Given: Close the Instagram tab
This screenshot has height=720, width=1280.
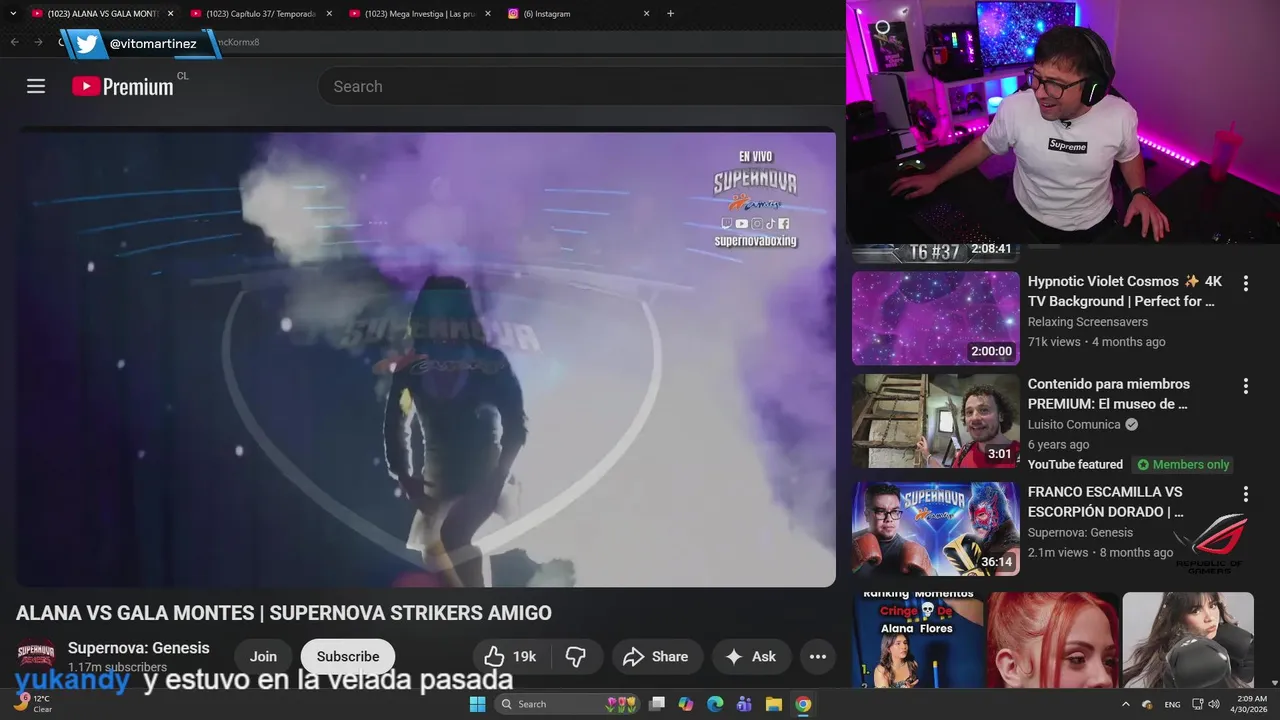Looking at the screenshot, I should pyautogui.click(x=646, y=14).
